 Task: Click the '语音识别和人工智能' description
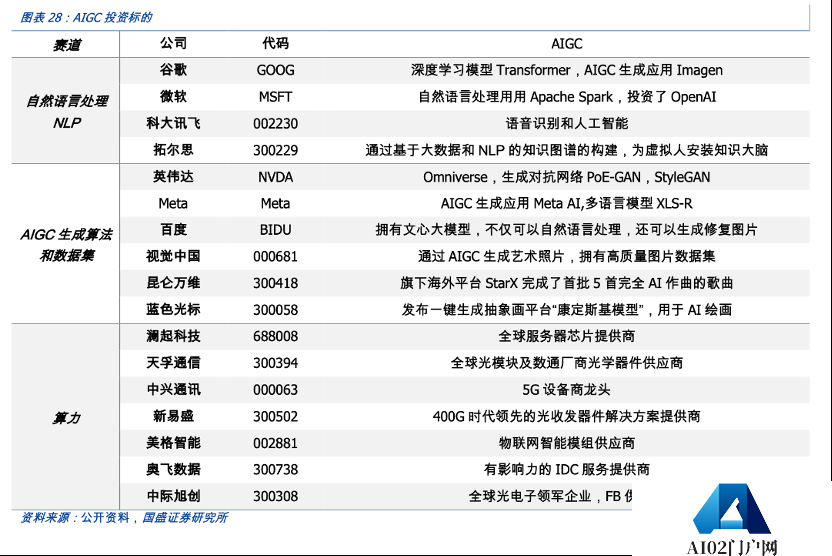[x=566, y=124]
